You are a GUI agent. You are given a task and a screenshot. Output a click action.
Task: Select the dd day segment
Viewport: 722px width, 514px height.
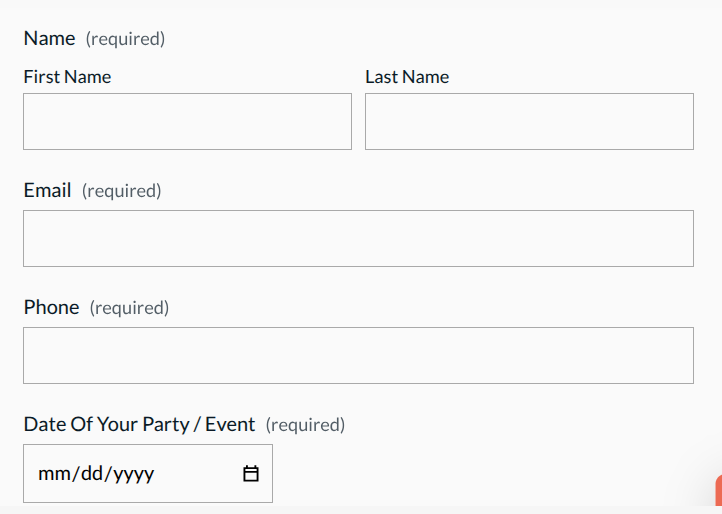click(x=90, y=474)
